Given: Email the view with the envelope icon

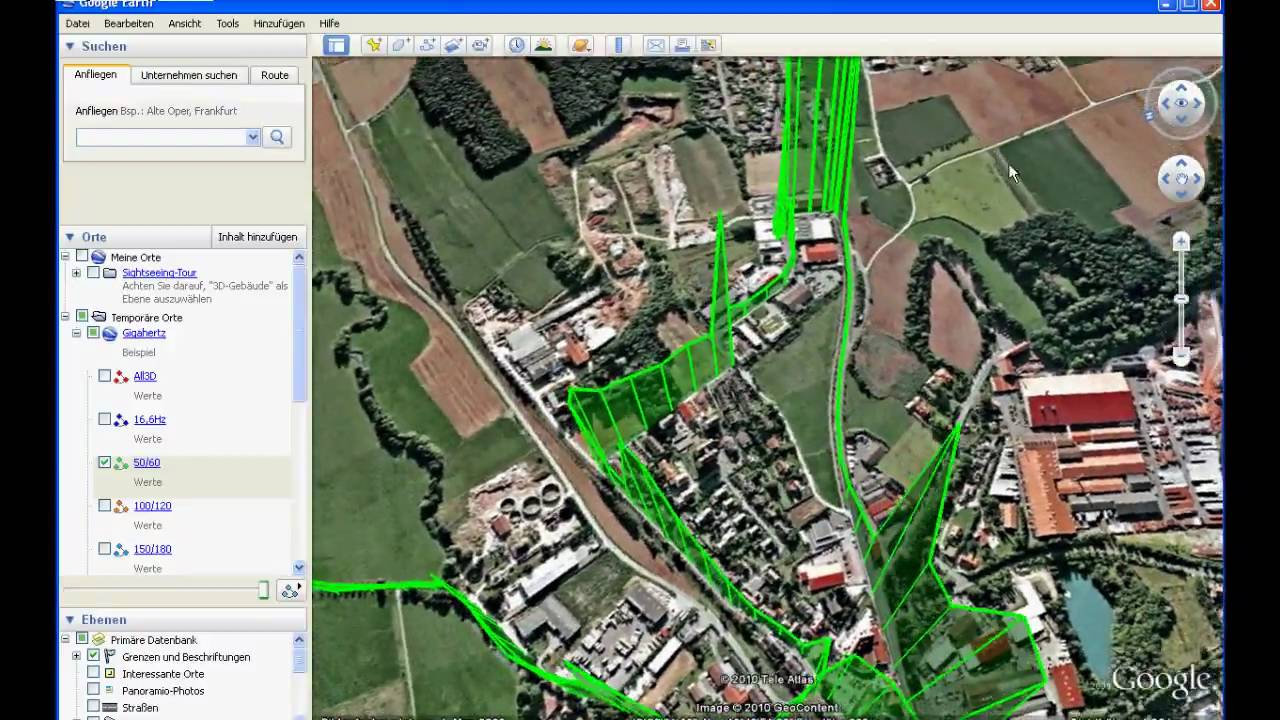Looking at the screenshot, I should [x=656, y=45].
